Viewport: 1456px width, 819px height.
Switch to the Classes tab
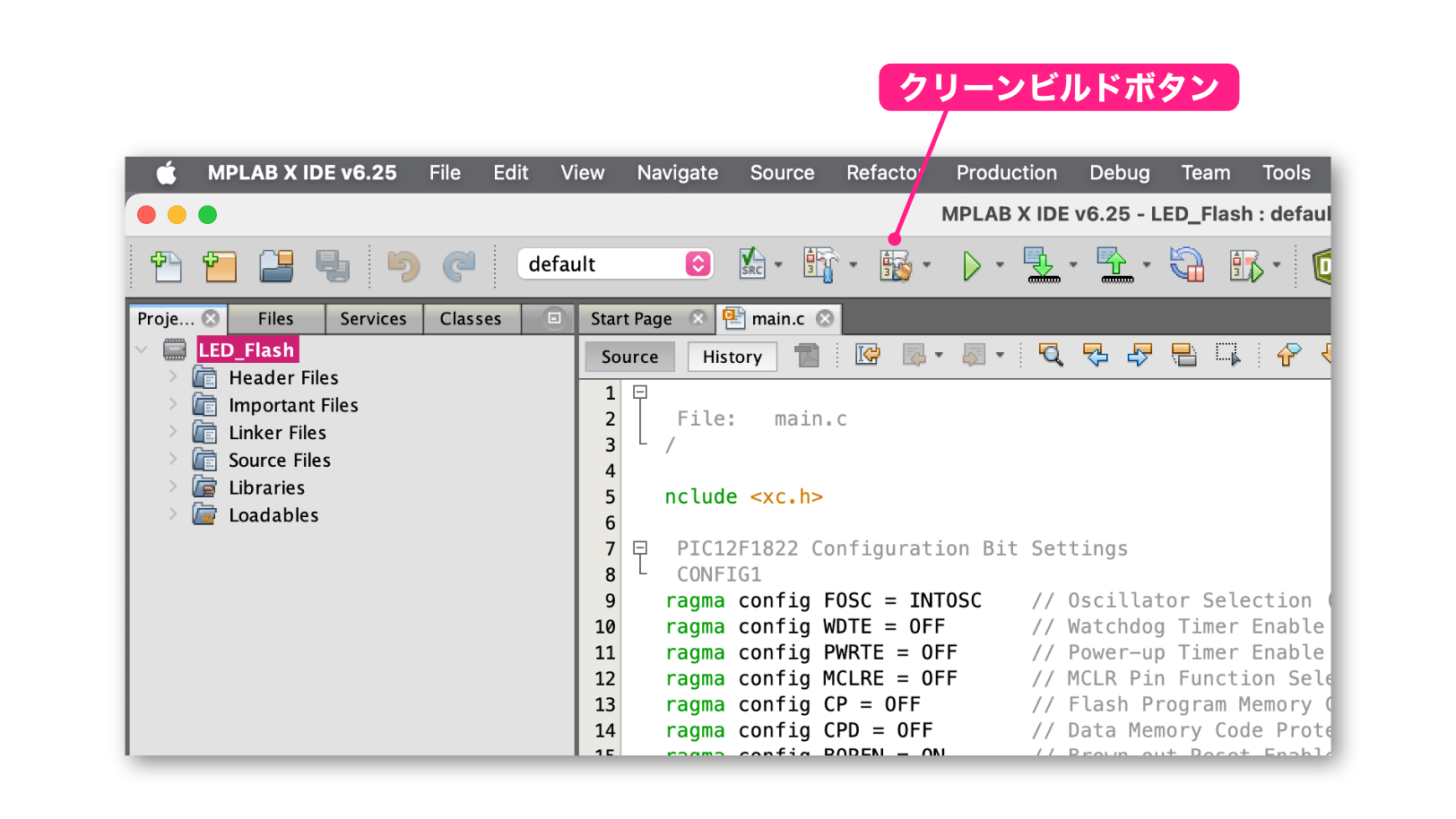(471, 319)
